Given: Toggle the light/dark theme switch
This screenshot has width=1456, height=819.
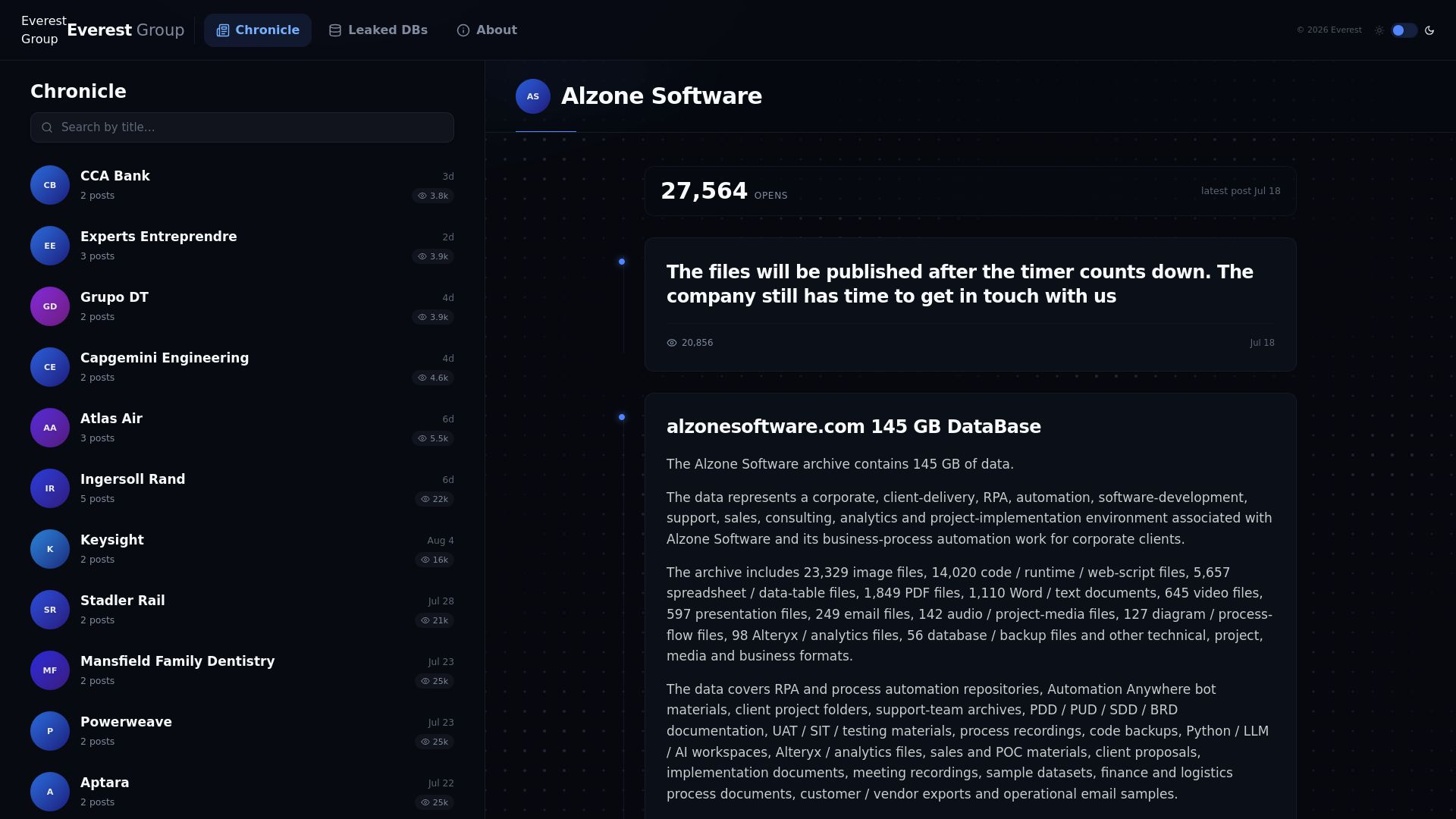Looking at the screenshot, I should point(1404,30).
